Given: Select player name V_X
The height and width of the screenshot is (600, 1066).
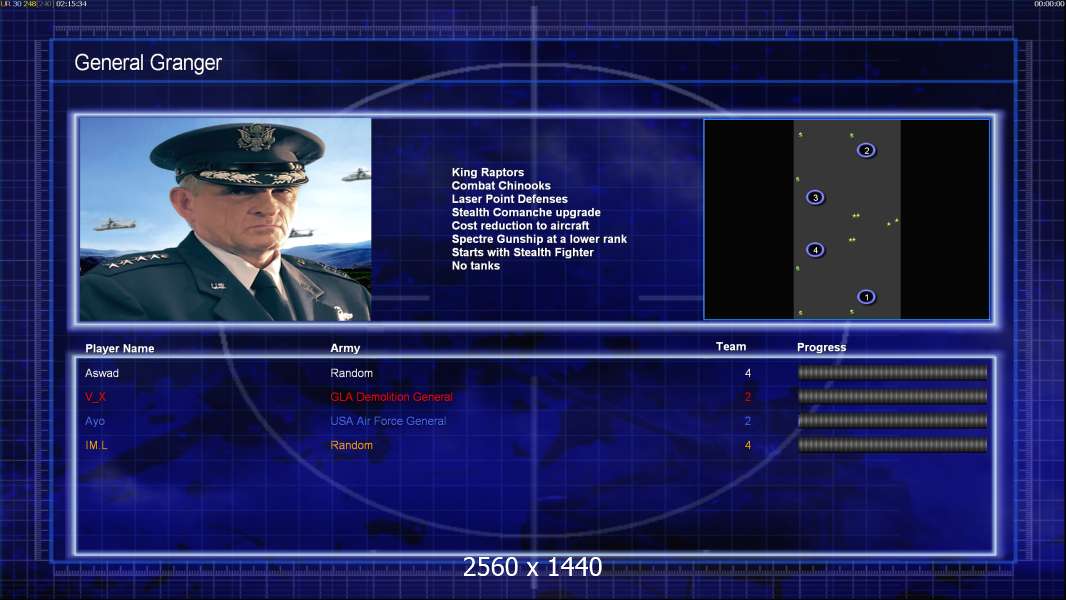Looking at the screenshot, I should (x=95, y=397).
